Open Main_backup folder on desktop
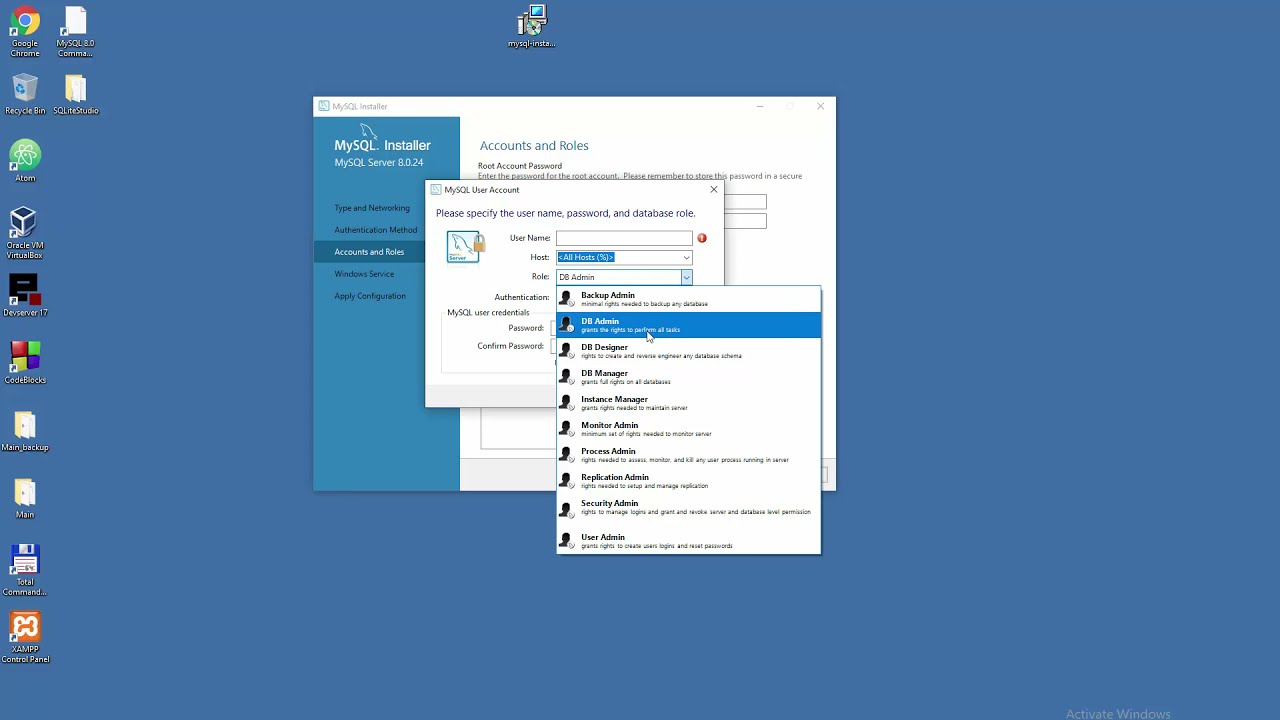This screenshot has height=720, width=1280. (x=25, y=430)
